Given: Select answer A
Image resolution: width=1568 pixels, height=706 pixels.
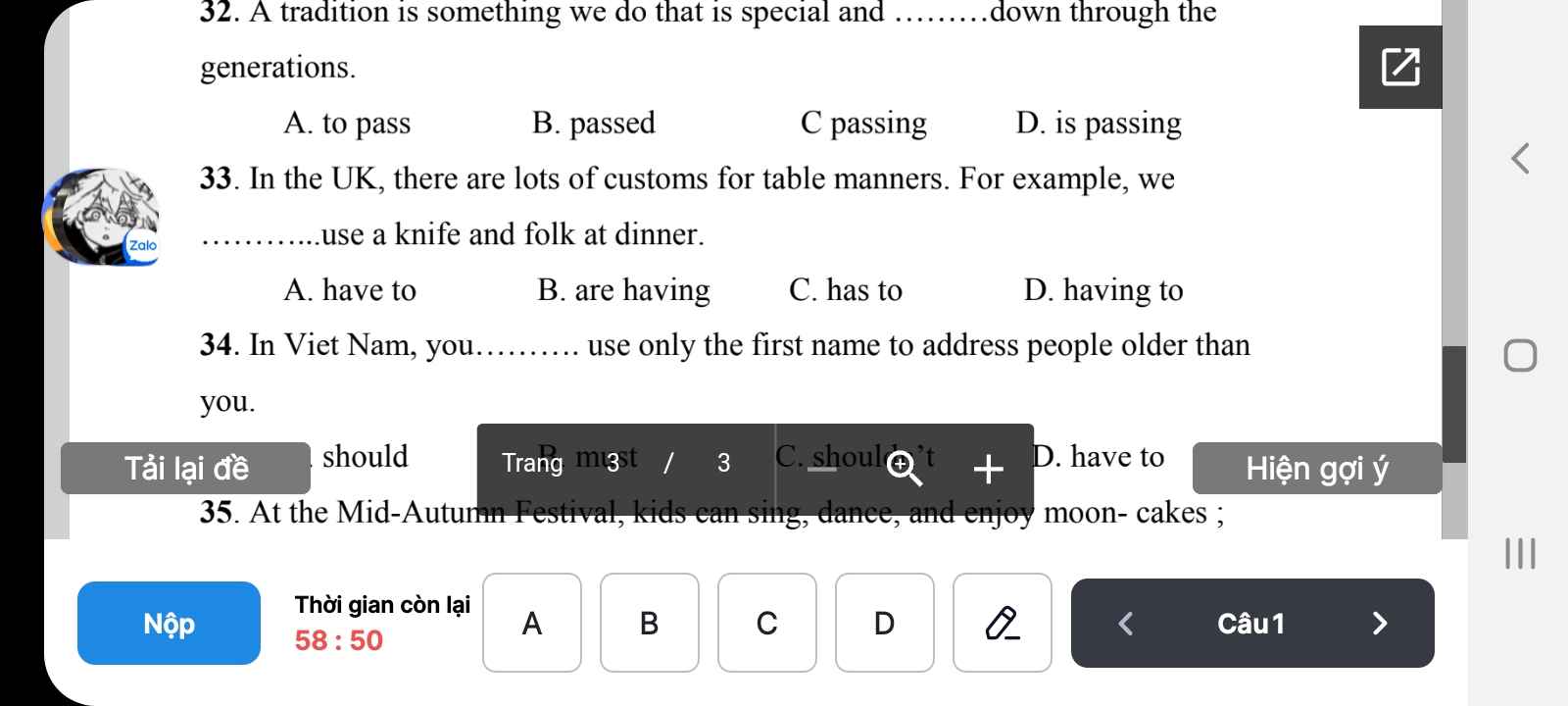Looking at the screenshot, I should click(x=532, y=623).
